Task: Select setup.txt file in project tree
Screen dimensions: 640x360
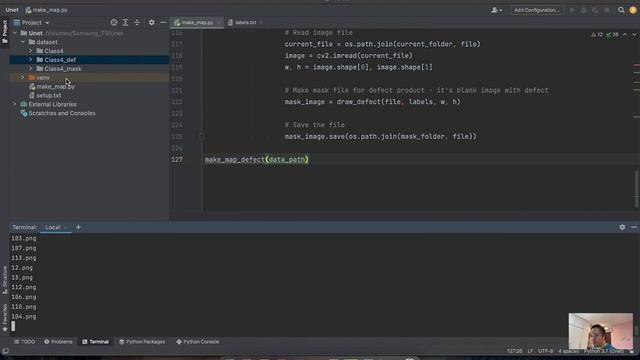Action: pyautogui.click(x=45, y=96)
